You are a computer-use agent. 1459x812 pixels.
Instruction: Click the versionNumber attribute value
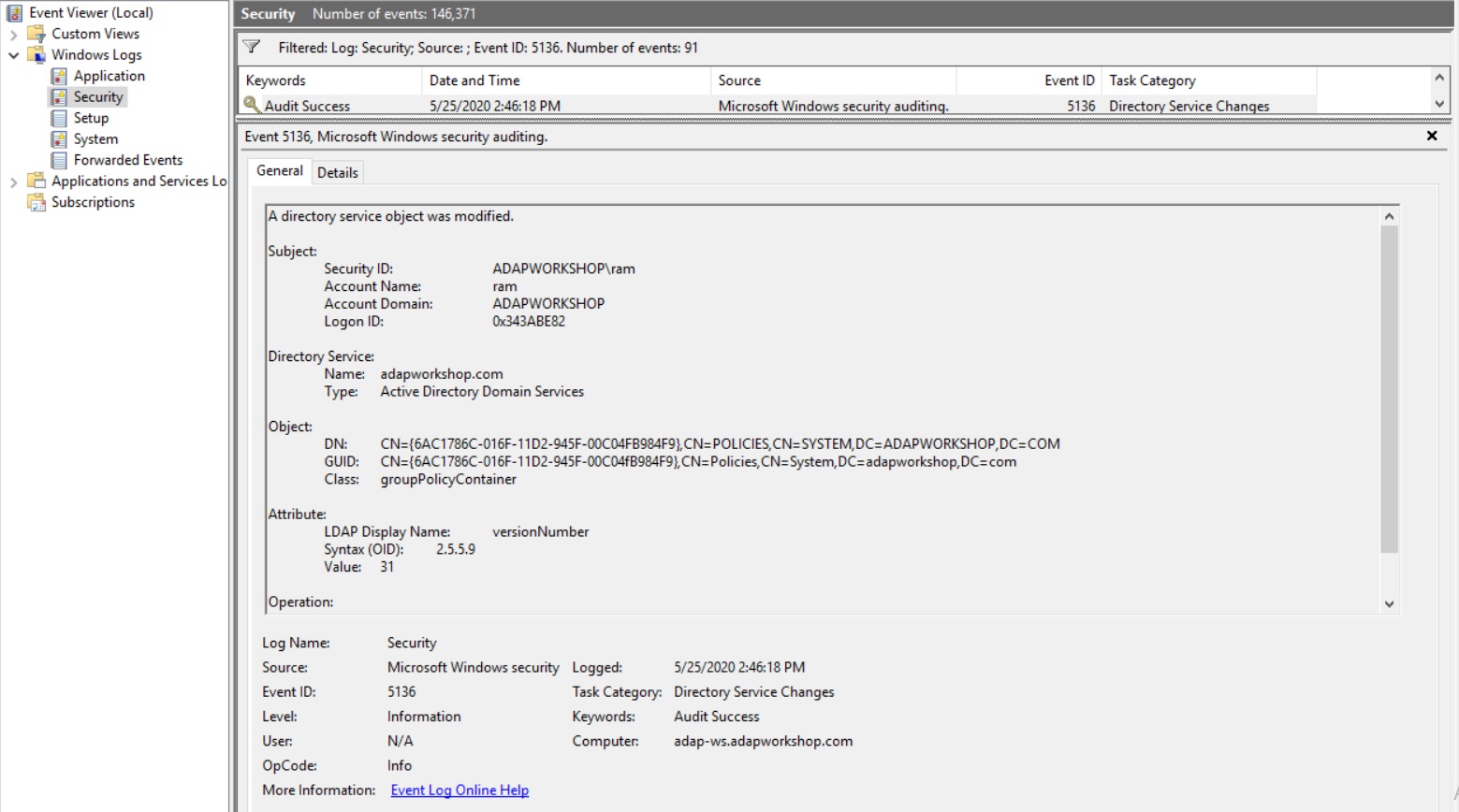(x=540, y=532)
